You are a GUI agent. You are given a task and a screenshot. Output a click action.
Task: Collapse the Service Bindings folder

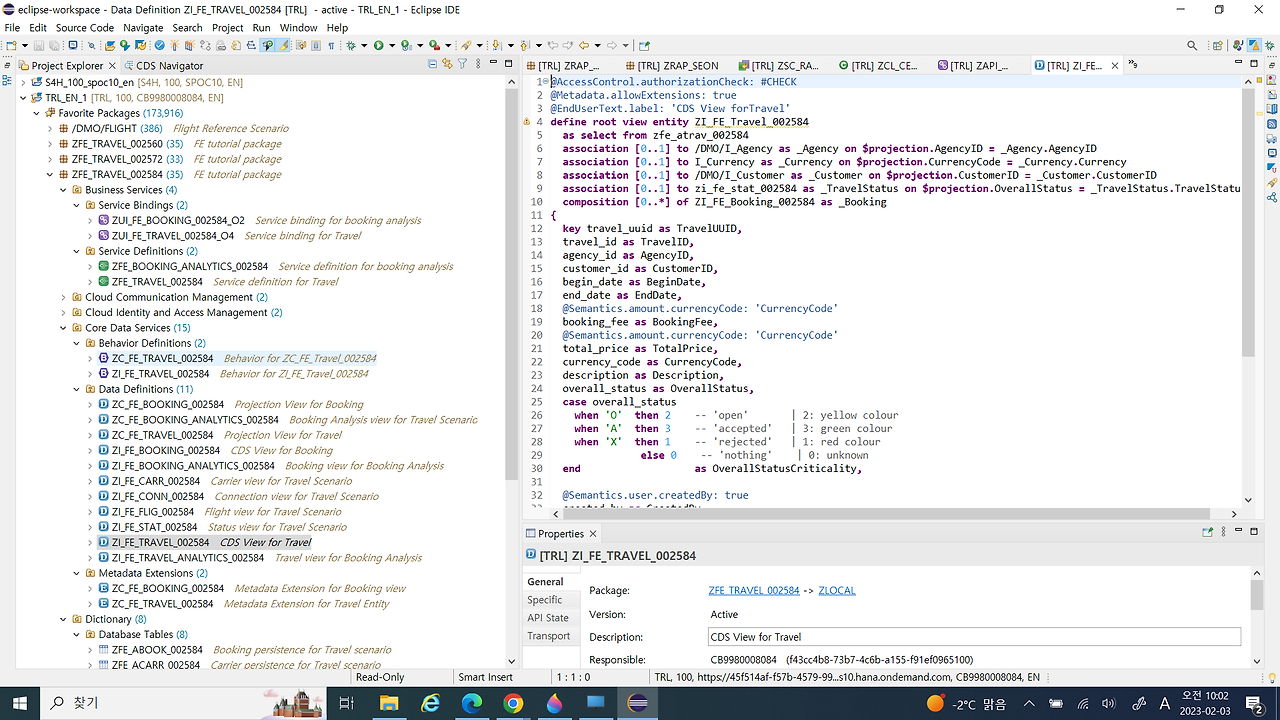click(77, 205)
